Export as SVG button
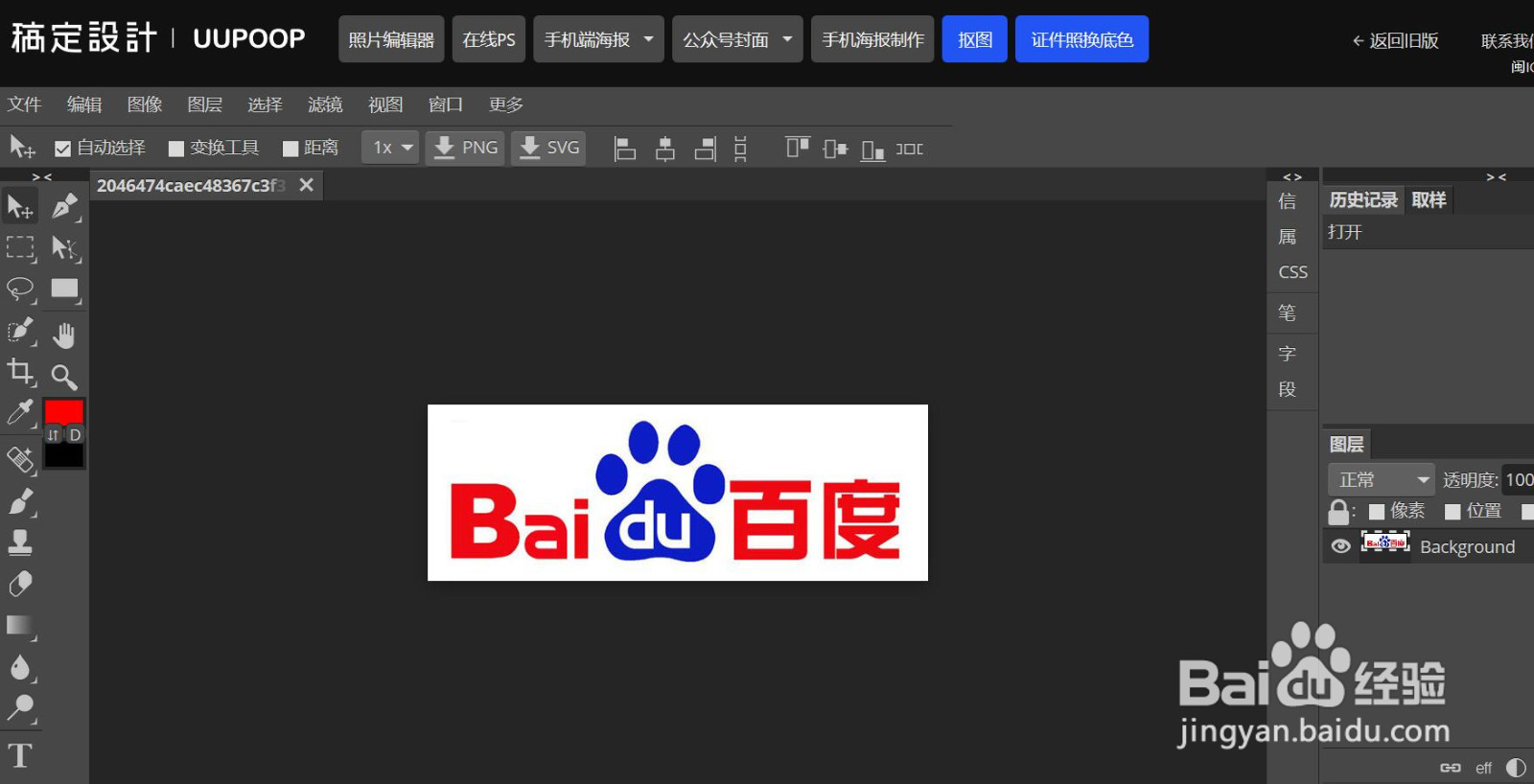The width and height of the screenshot is (1534, 784). point(548,148)
